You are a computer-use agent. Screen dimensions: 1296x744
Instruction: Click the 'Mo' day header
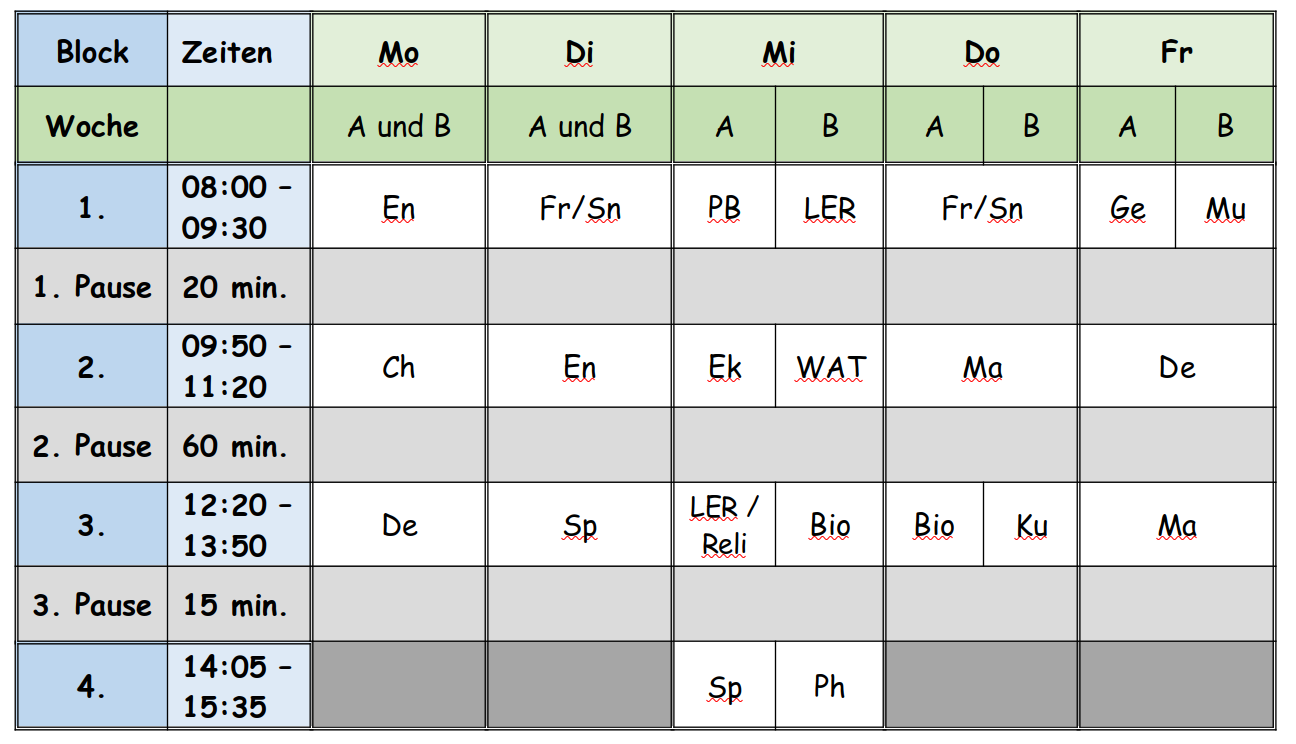coord(399,51)
